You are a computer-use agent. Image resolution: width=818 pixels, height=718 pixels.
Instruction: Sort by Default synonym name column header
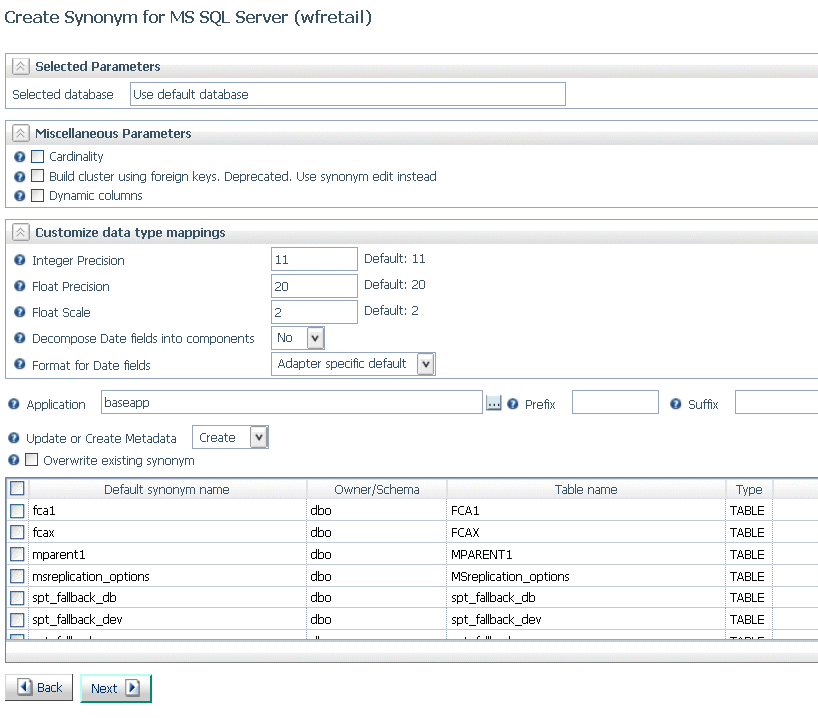(x=167, y=489)
